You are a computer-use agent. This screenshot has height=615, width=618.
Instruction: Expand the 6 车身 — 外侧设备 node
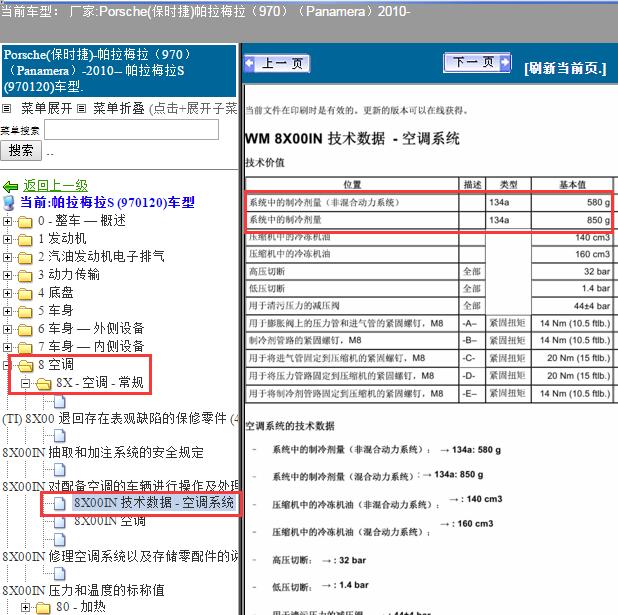7,329
